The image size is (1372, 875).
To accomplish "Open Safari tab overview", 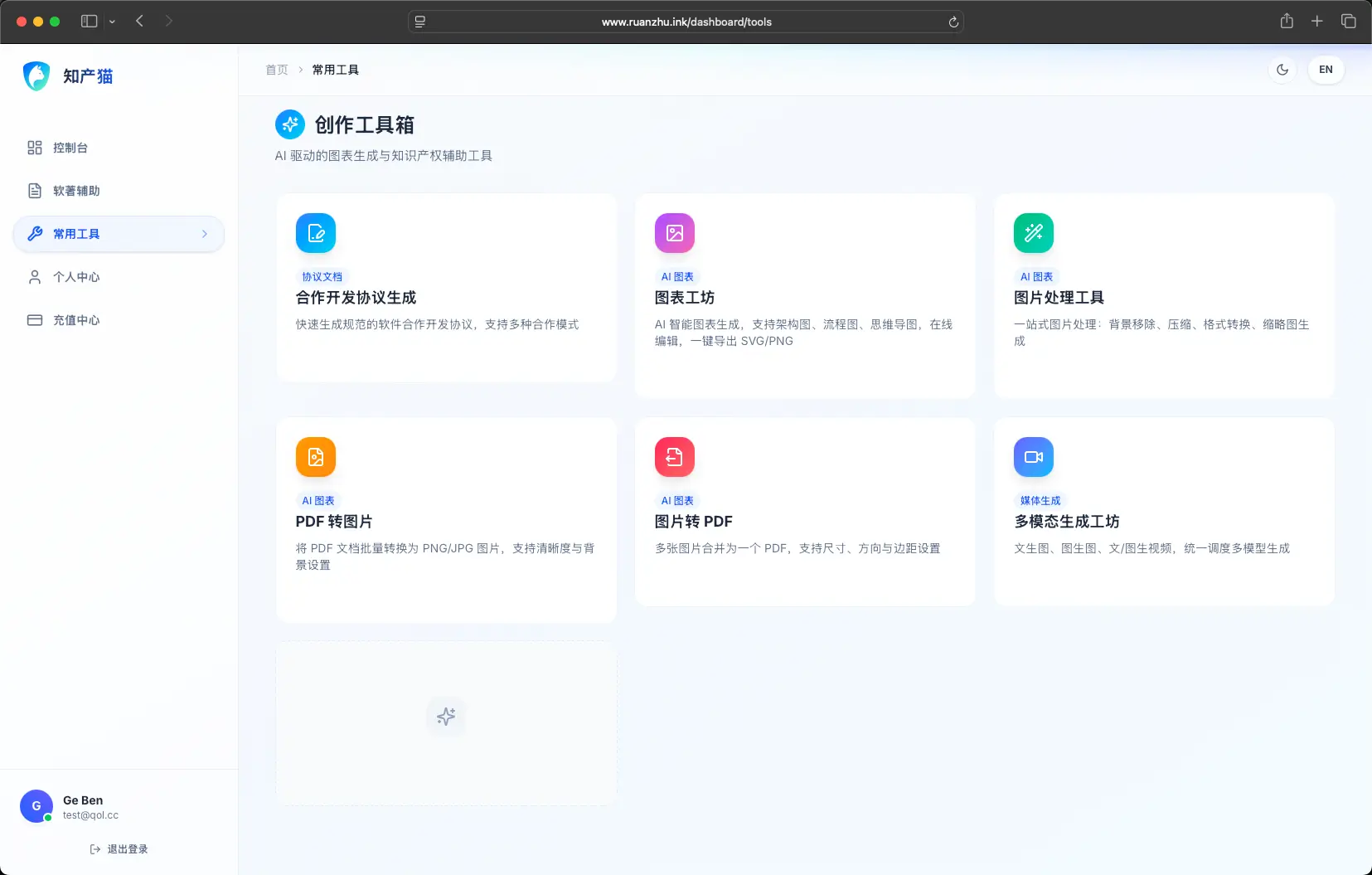I will (x=1349, y=22).
